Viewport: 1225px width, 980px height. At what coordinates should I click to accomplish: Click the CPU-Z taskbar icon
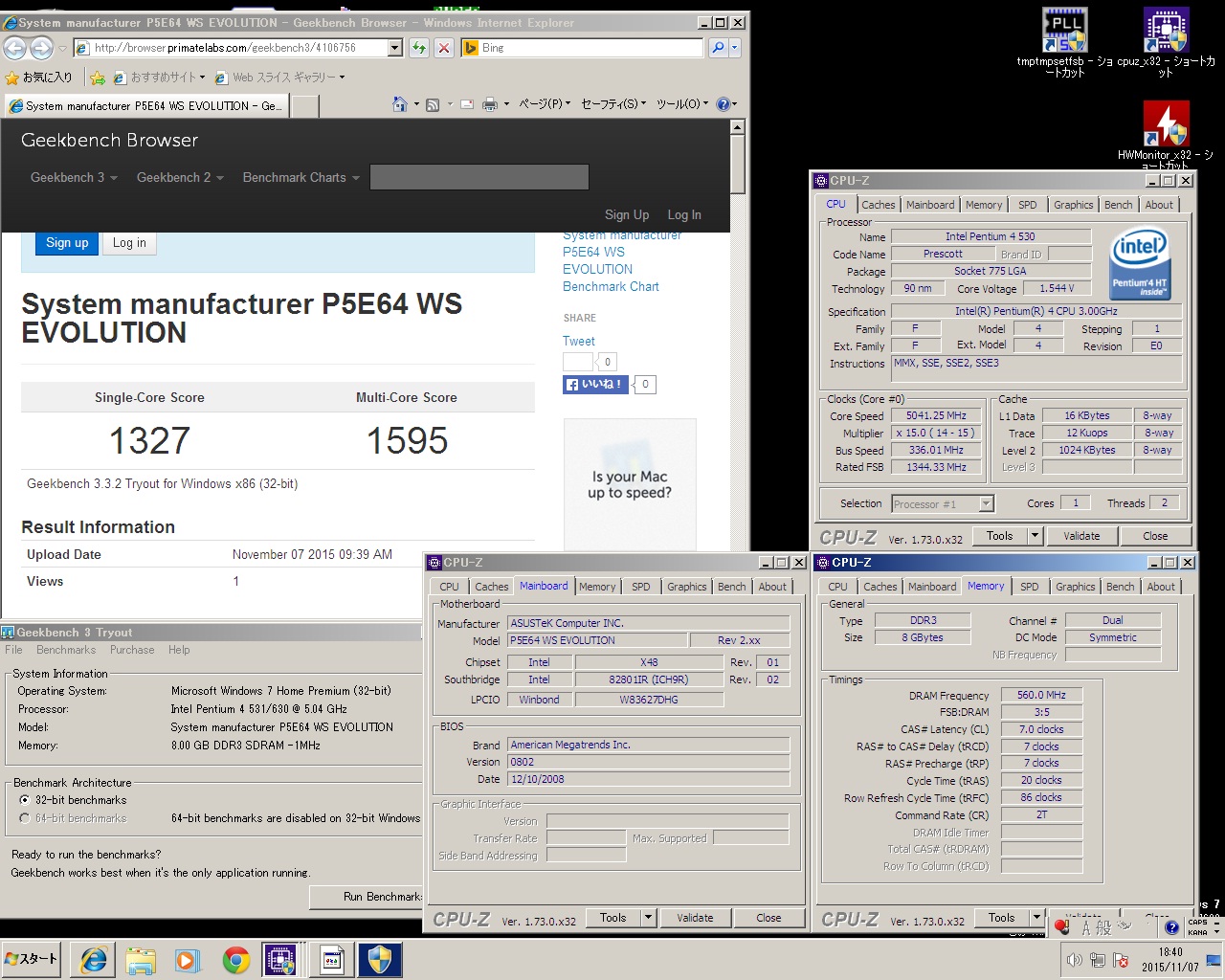click(x=281, y=960)
